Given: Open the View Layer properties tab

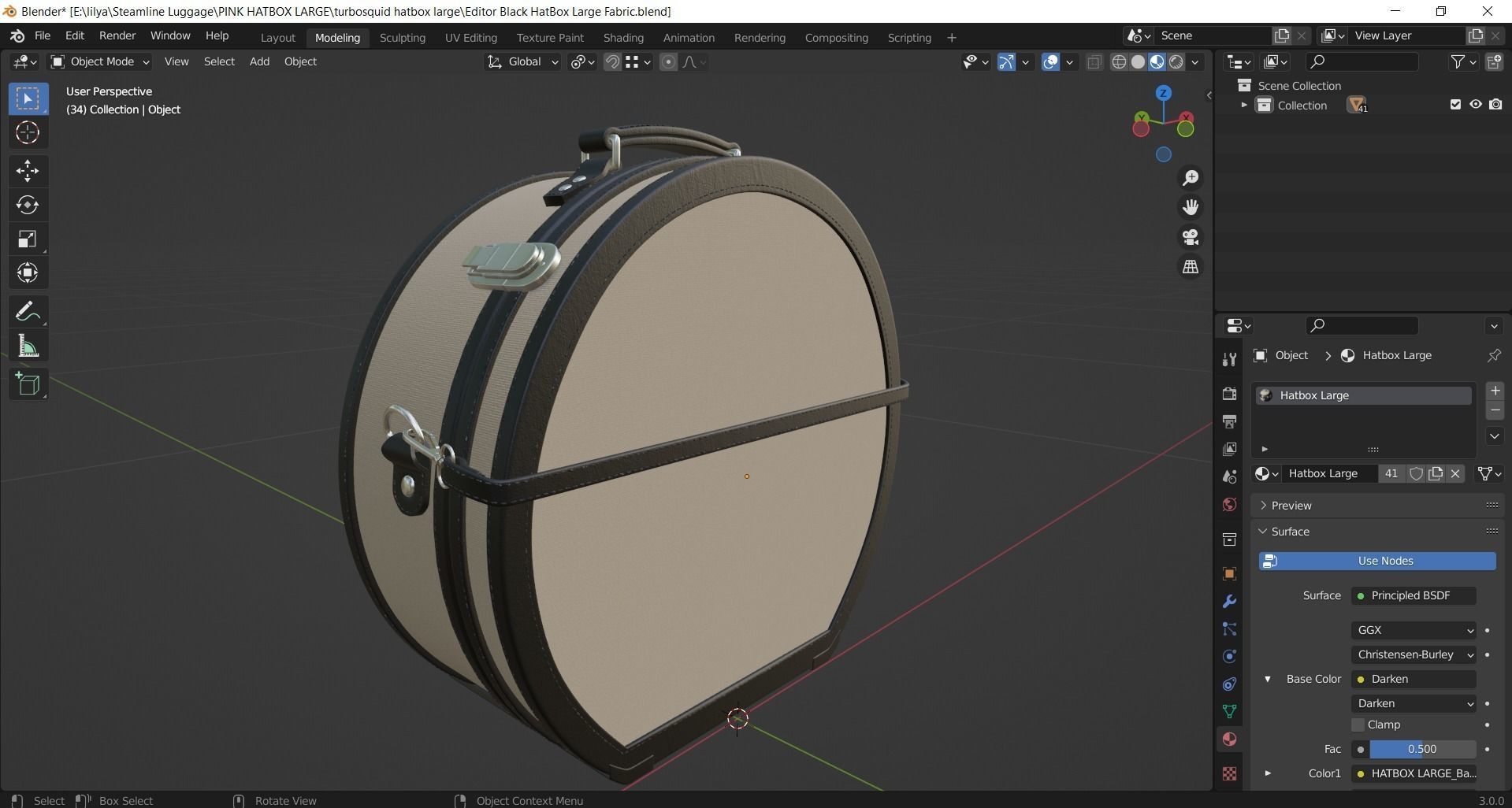Looking at the screenshot, I should tap(1229, 449).
